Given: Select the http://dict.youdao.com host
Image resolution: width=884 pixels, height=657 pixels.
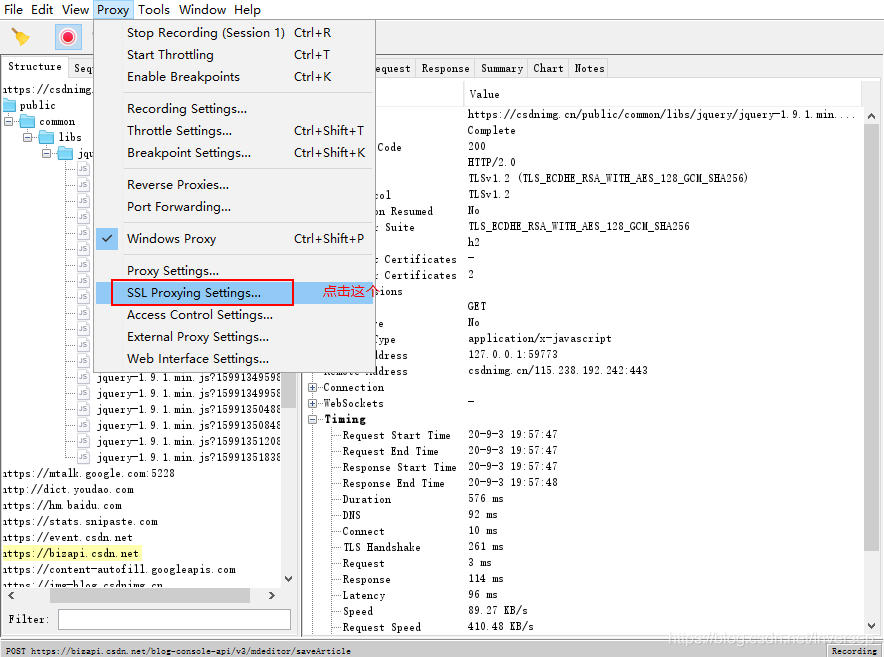Looking at the screenshot, I should pos(69,490).
